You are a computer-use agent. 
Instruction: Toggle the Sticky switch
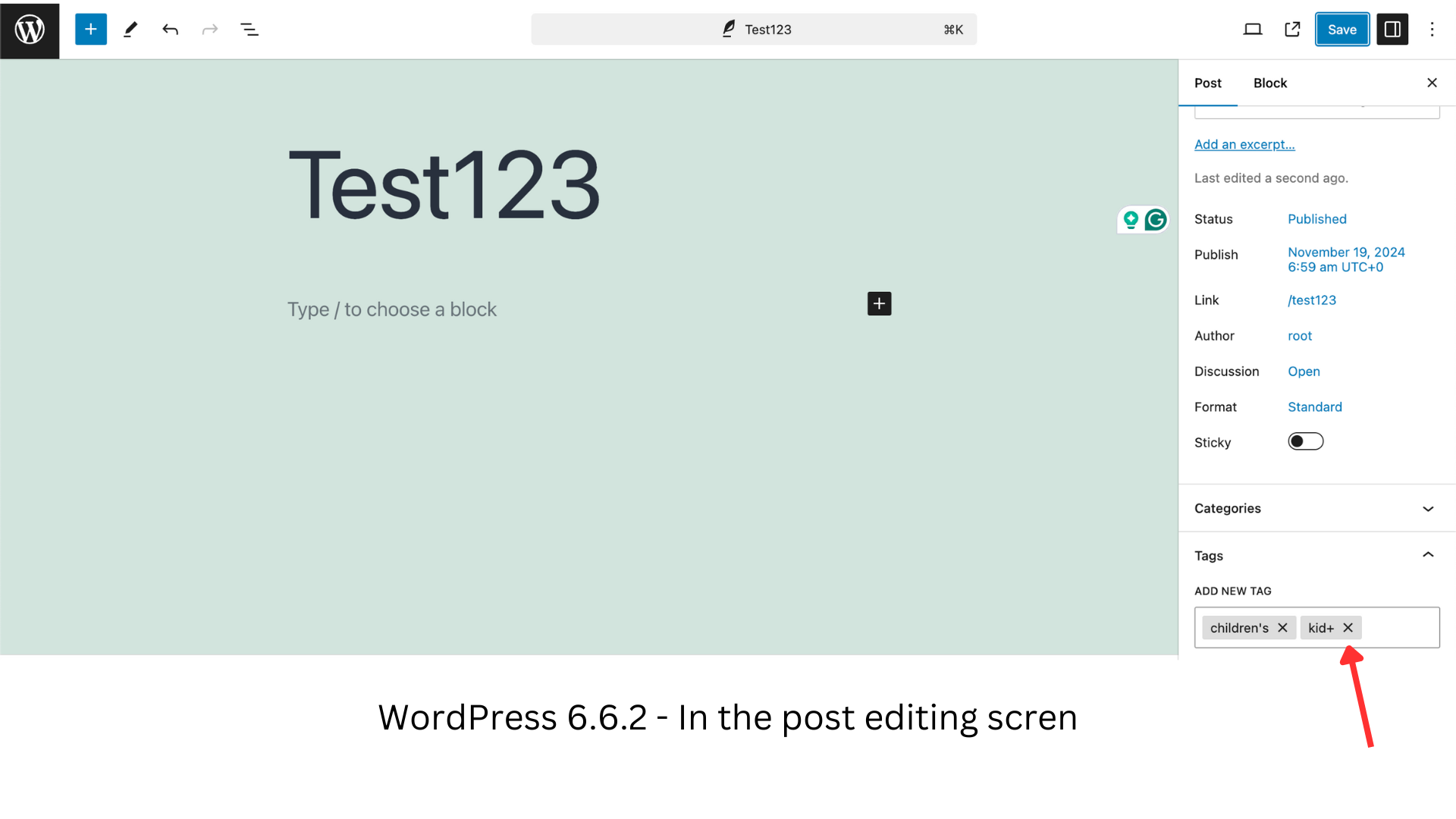(1306, 441)
